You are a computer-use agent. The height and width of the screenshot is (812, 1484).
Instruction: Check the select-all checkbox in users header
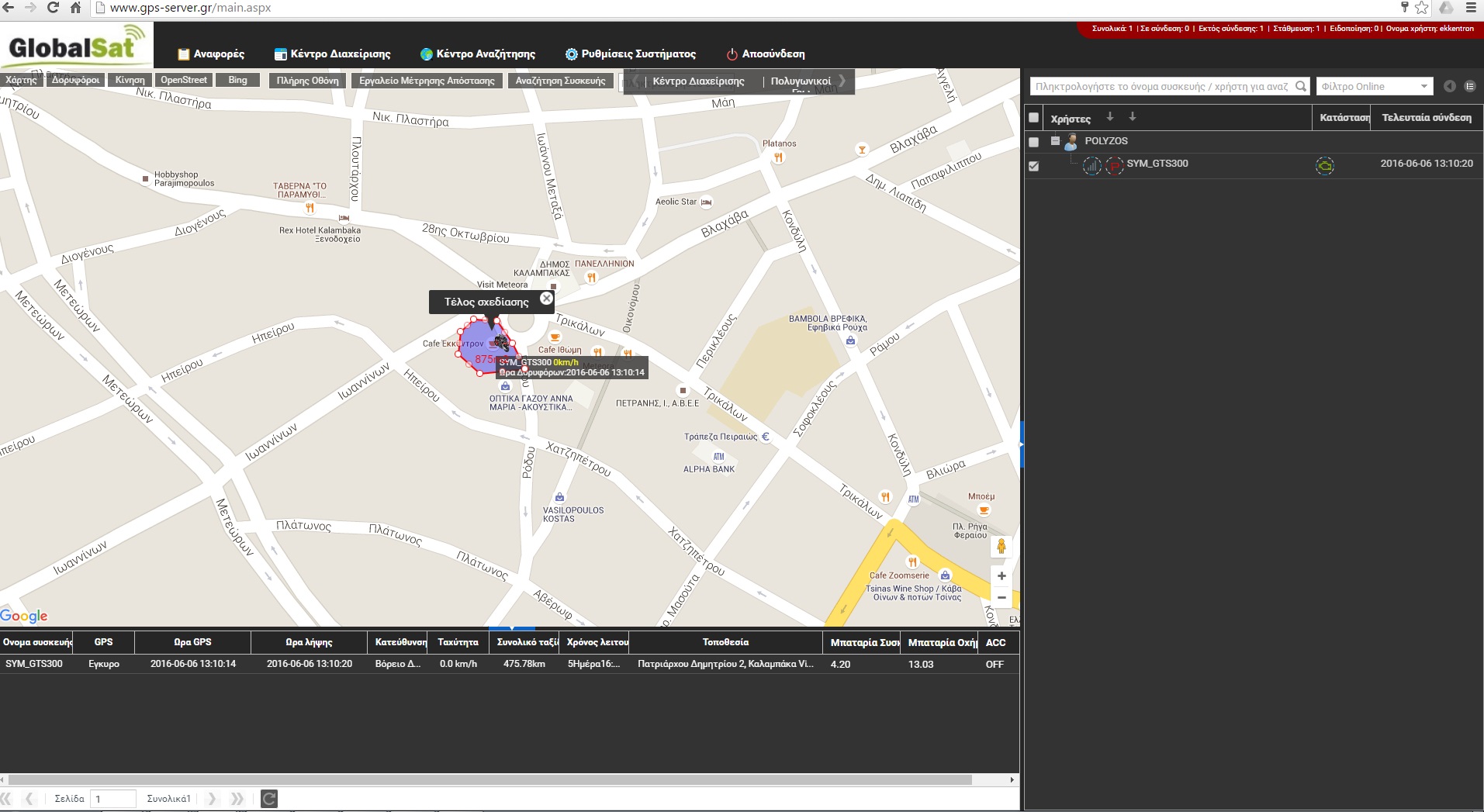[1033, 118]
